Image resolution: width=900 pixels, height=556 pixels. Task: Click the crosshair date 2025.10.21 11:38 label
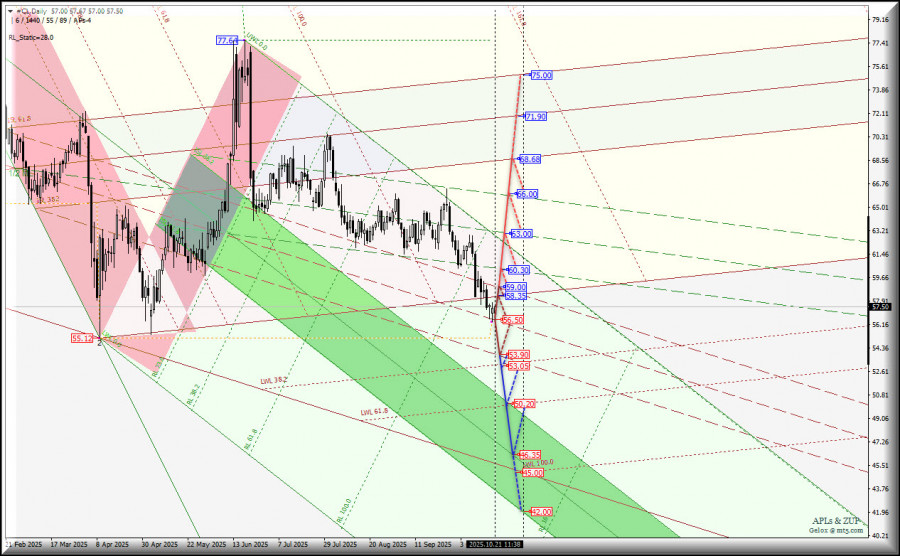point(494,544)
